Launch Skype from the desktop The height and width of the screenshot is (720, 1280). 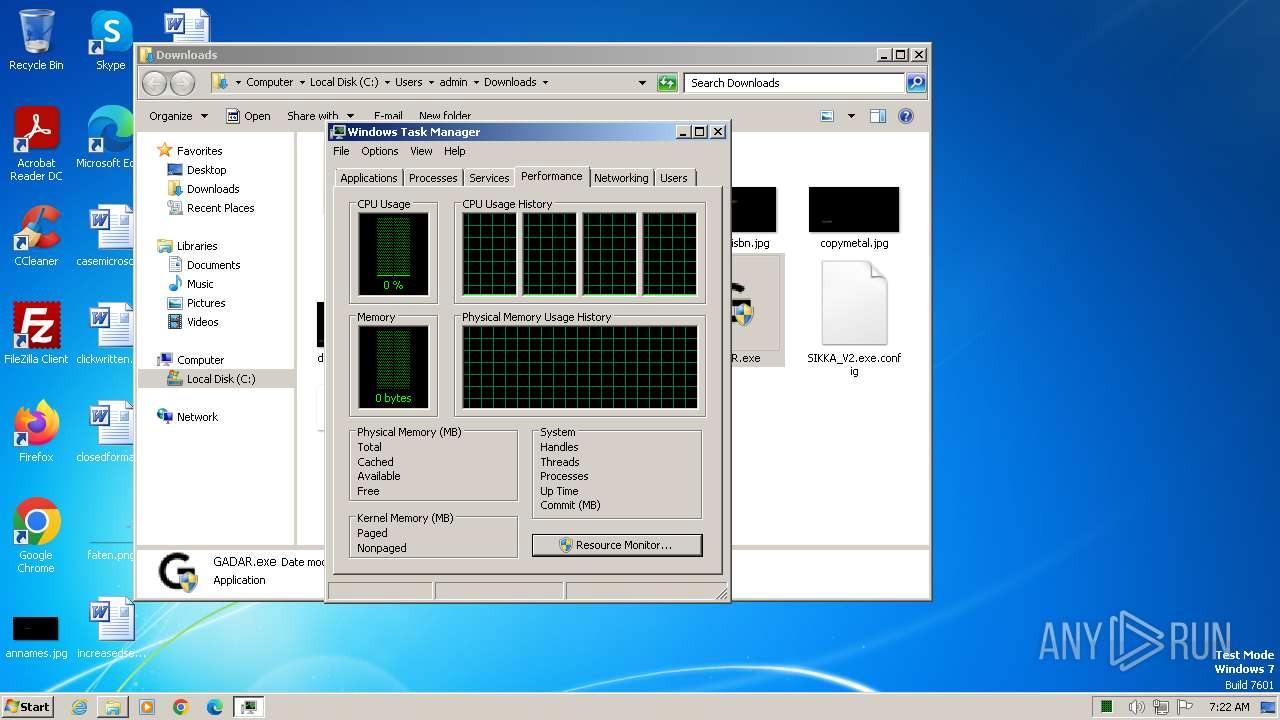[110, 40]
